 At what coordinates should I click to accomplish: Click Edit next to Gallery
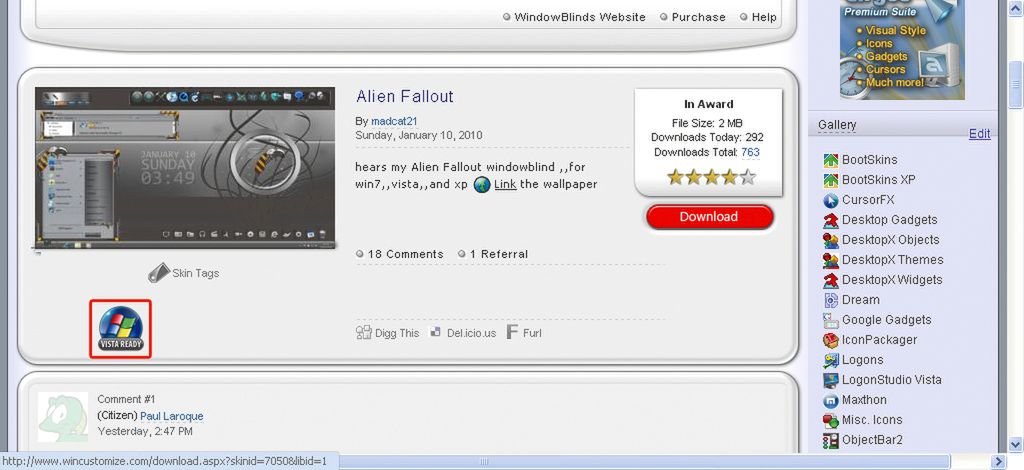[980, 133]
